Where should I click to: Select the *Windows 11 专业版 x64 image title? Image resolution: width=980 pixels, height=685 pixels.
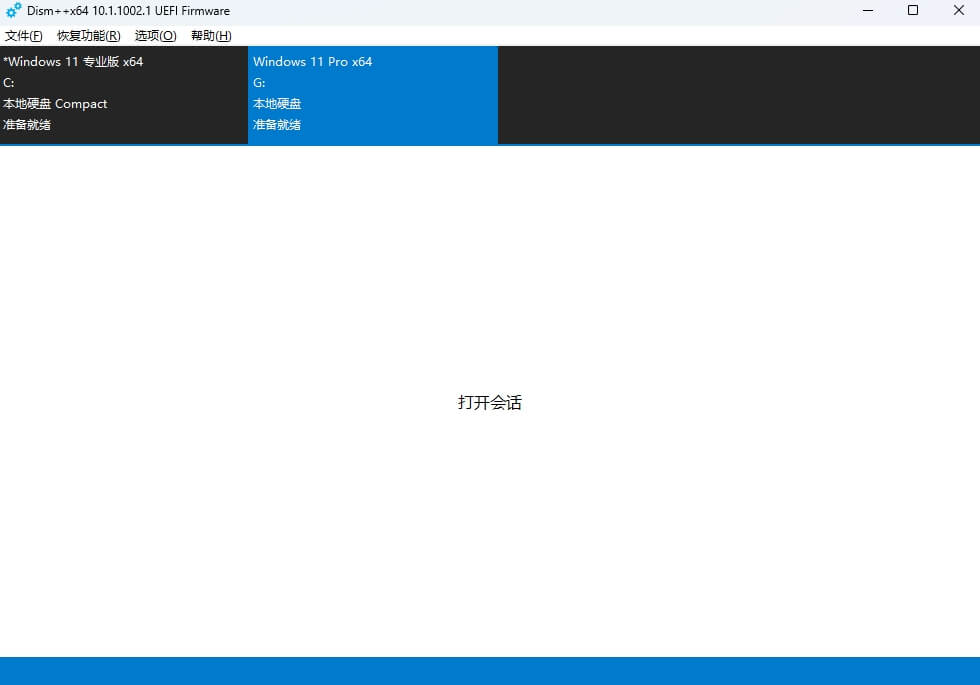[x=73, y=62]
